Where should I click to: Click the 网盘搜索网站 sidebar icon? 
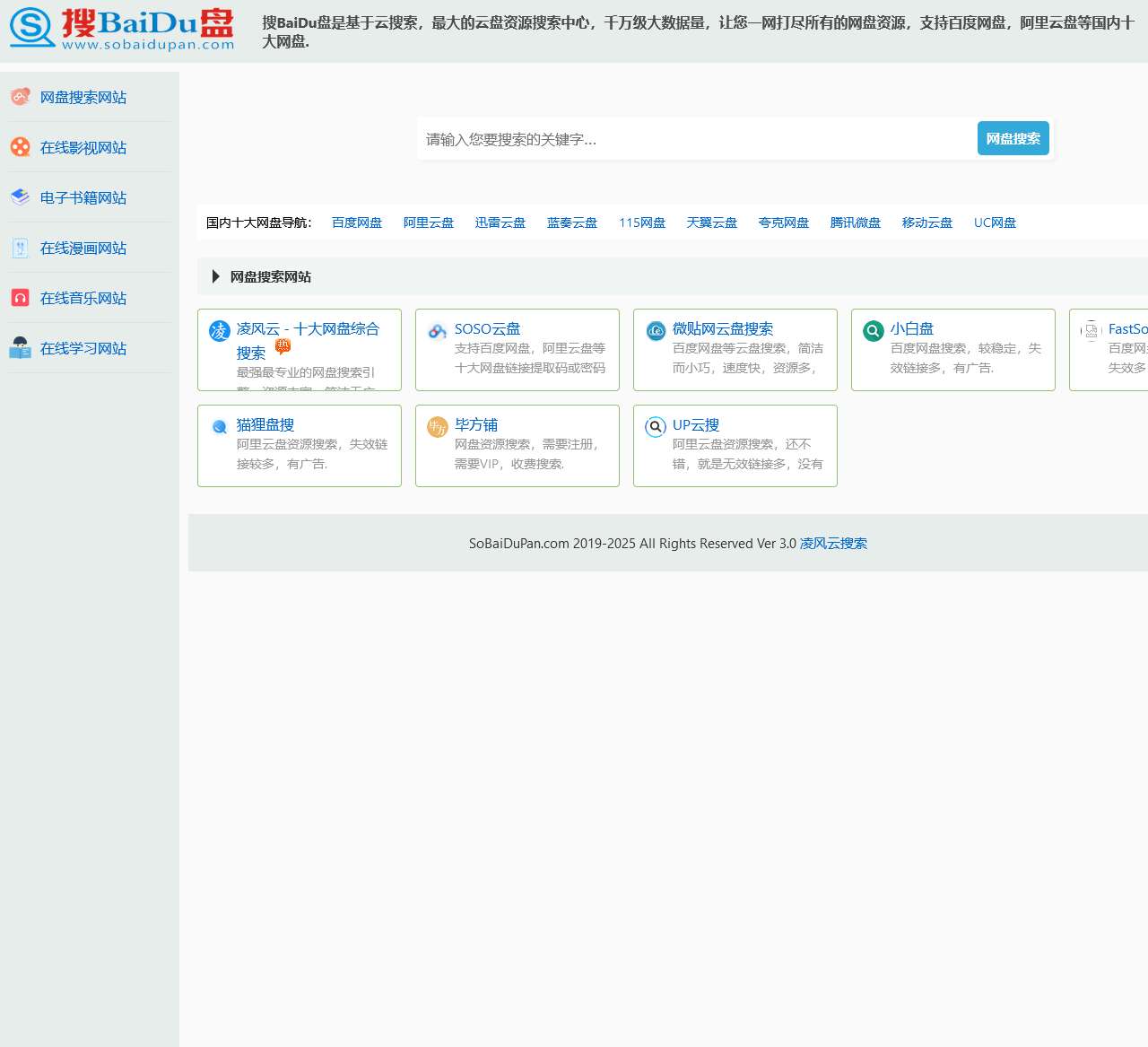[x=20, y=97]
